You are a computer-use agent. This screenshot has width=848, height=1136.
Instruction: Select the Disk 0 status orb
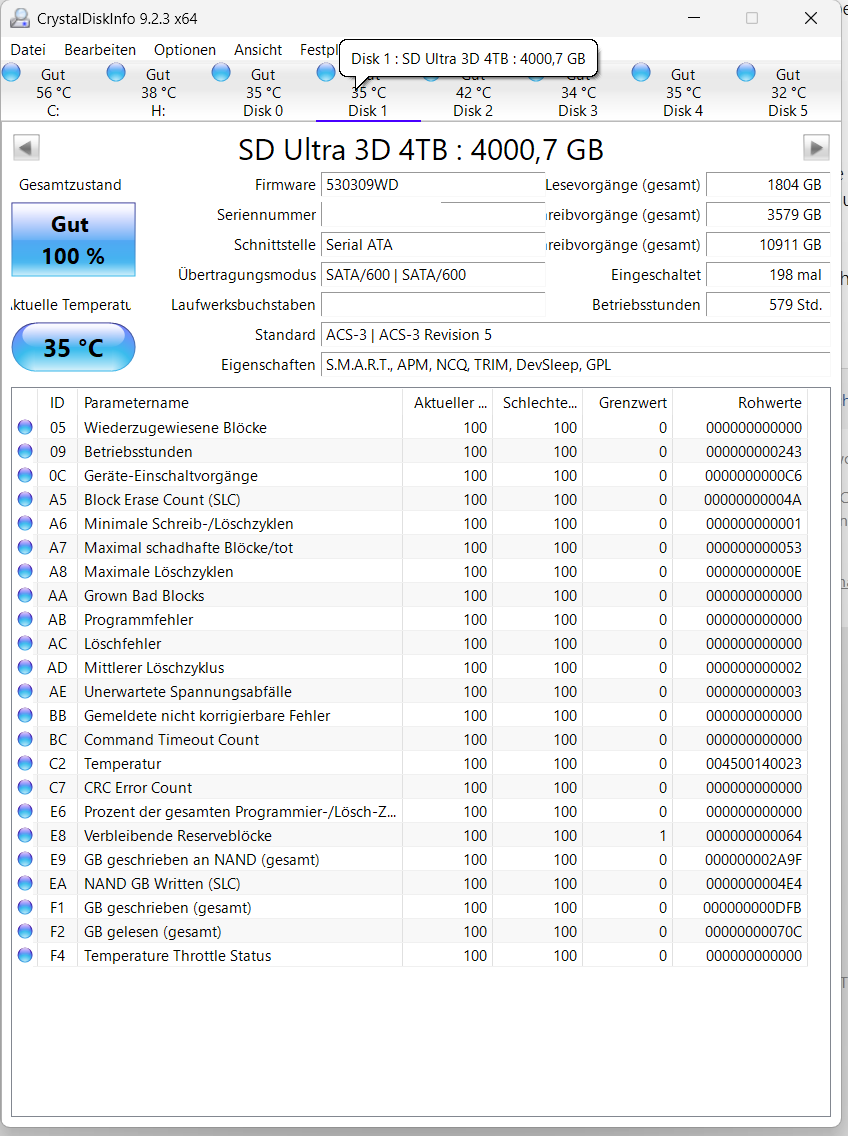click(x=221, y=72)
